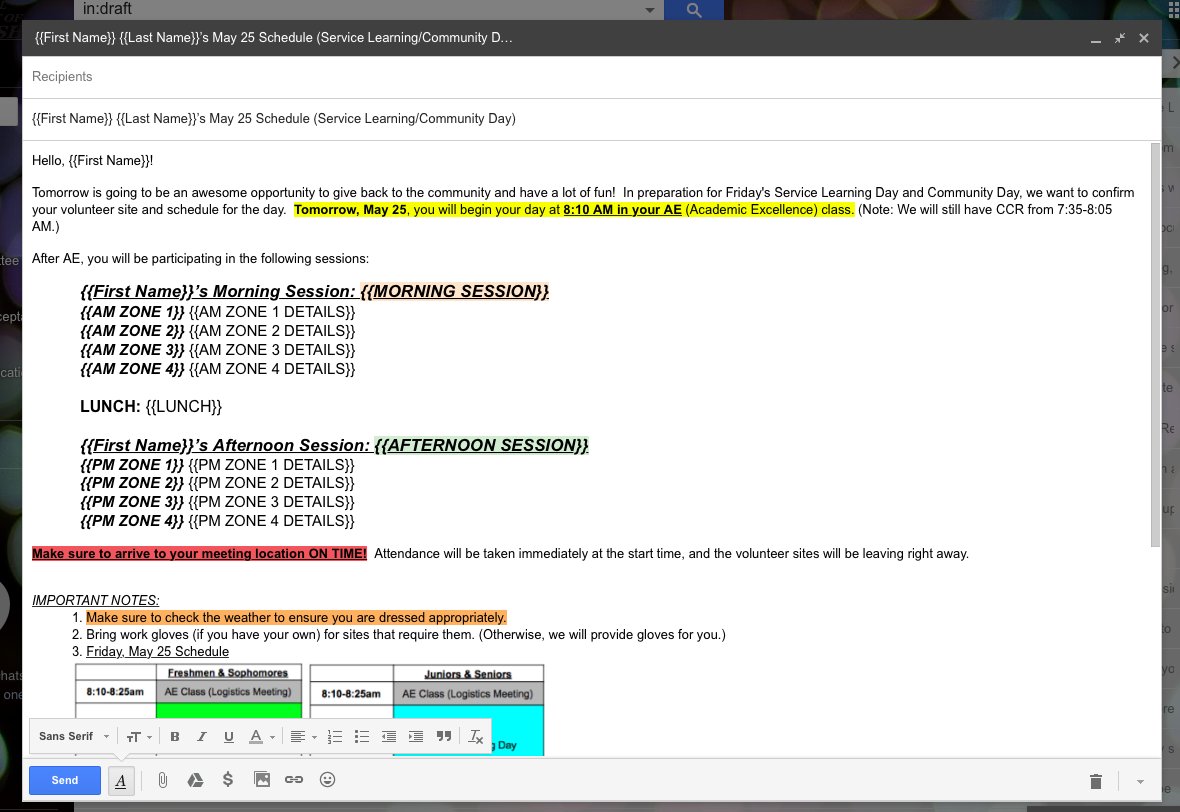The width and height of the screenshot is (1180, 812).
Task: Click 'IMPORTANT NOTES:' heading
Action: (96, 601)
